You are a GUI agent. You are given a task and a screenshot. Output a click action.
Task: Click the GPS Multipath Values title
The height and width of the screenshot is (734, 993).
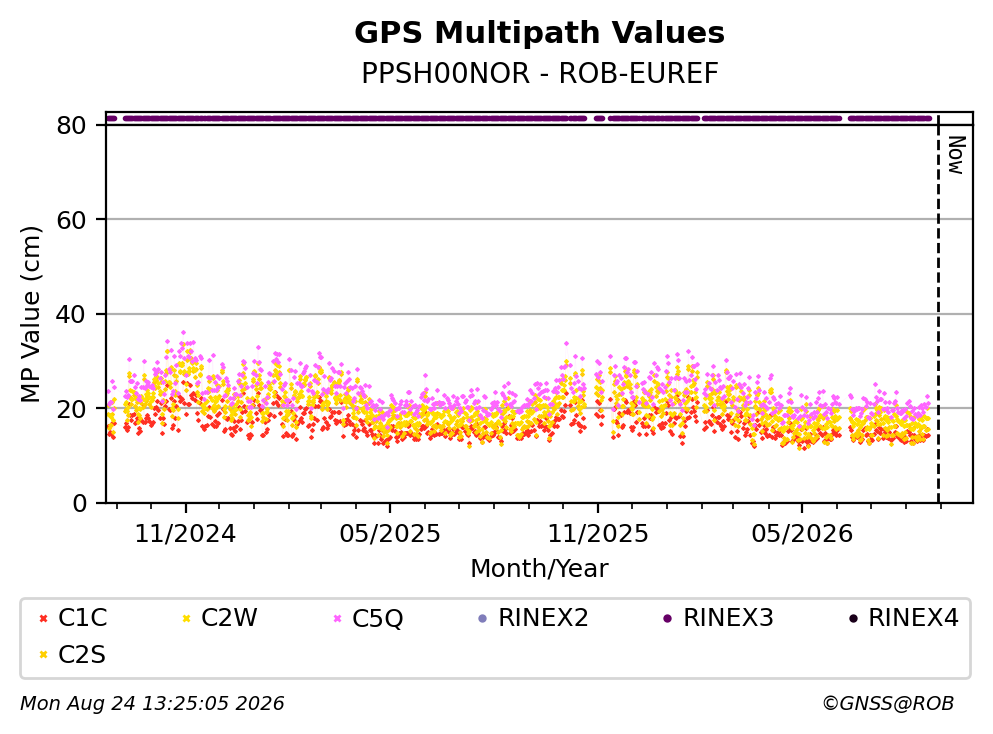(x=540, y=33)
